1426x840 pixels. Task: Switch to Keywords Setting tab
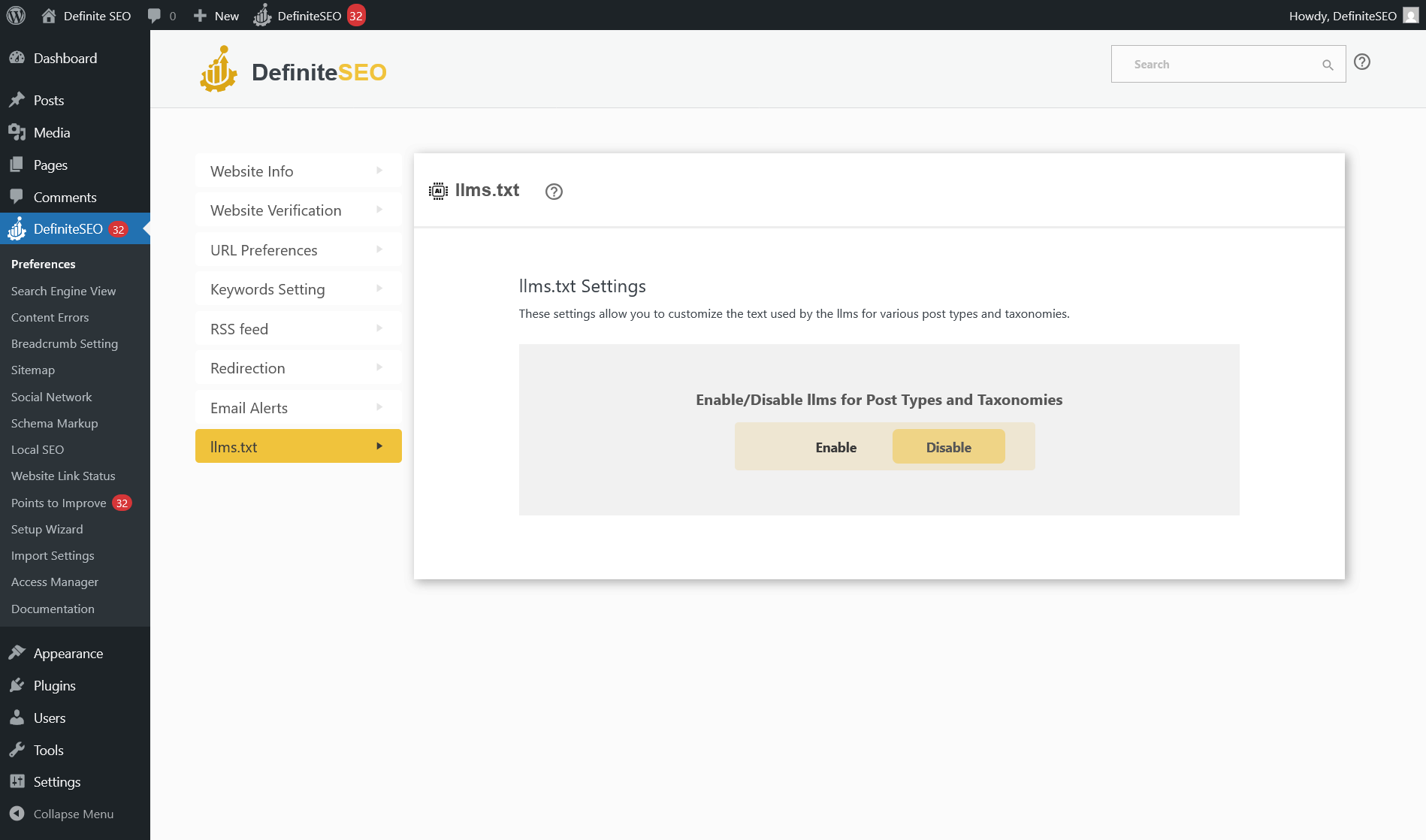point(298,289)
